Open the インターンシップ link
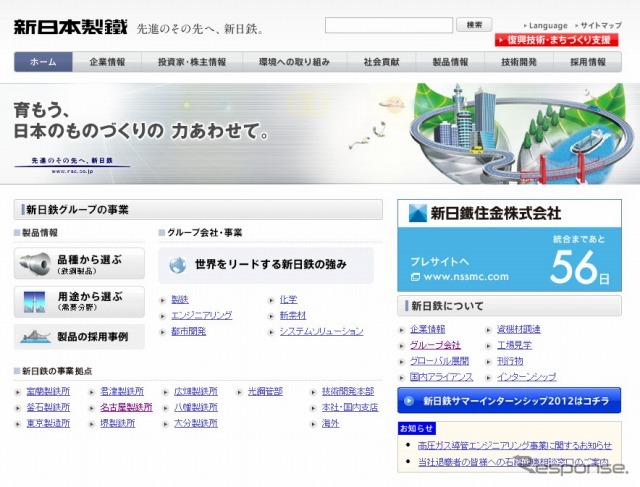This screenshot has height=487, width=640. (527, 377)
